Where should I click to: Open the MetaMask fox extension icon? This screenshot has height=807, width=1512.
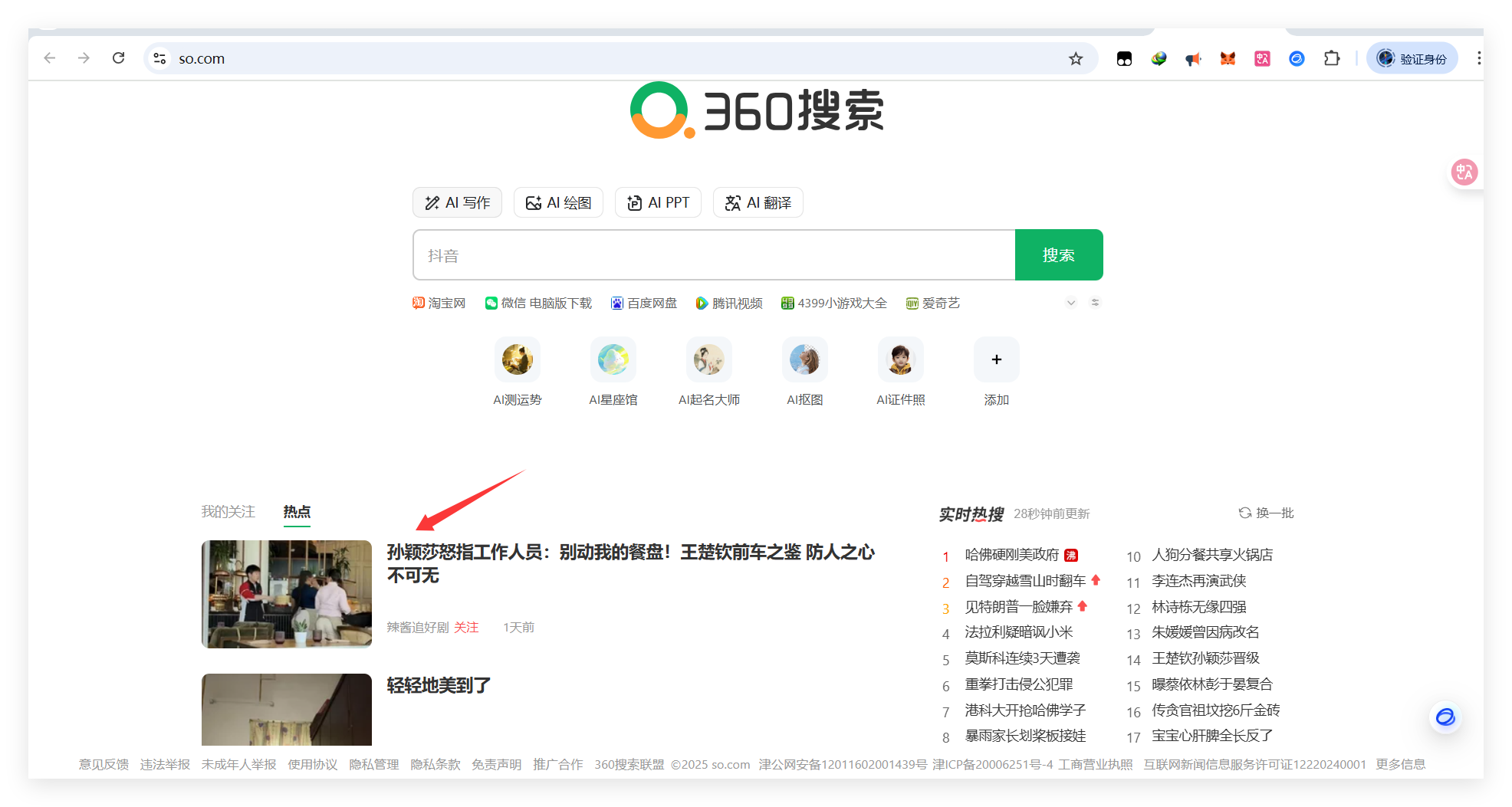(1228, 58)
